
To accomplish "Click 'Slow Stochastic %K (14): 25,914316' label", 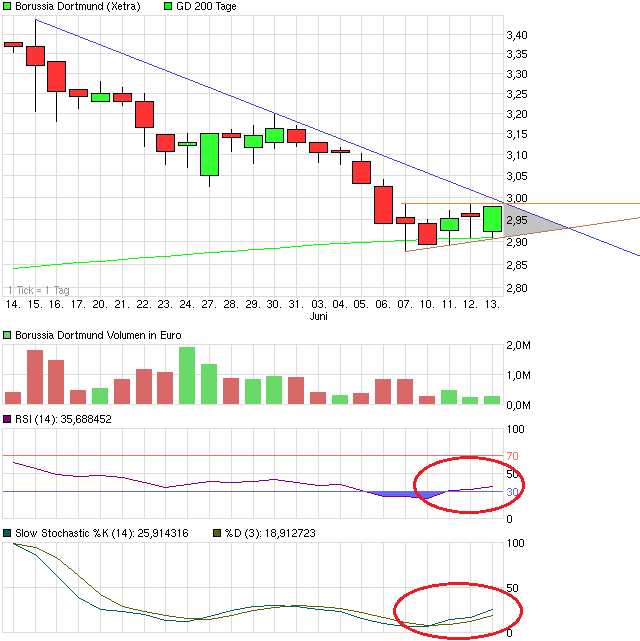I will click(x=102, y=533).
